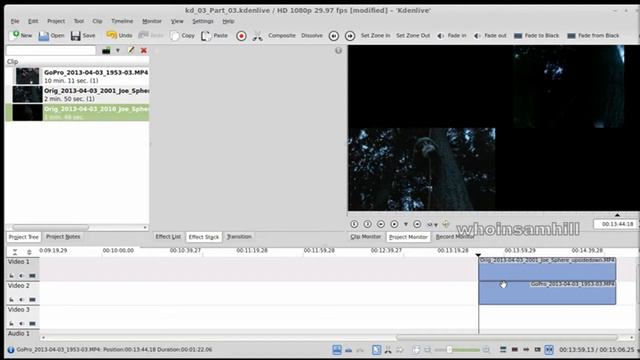Open the Monitor menu
Screen dimensions: 640x360
152,21
